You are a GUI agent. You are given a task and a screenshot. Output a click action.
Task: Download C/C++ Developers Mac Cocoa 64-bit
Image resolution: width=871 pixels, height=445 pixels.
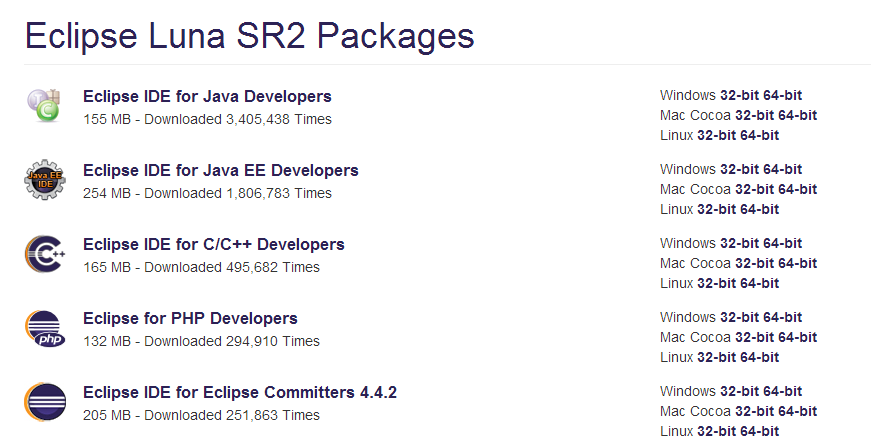797,263
